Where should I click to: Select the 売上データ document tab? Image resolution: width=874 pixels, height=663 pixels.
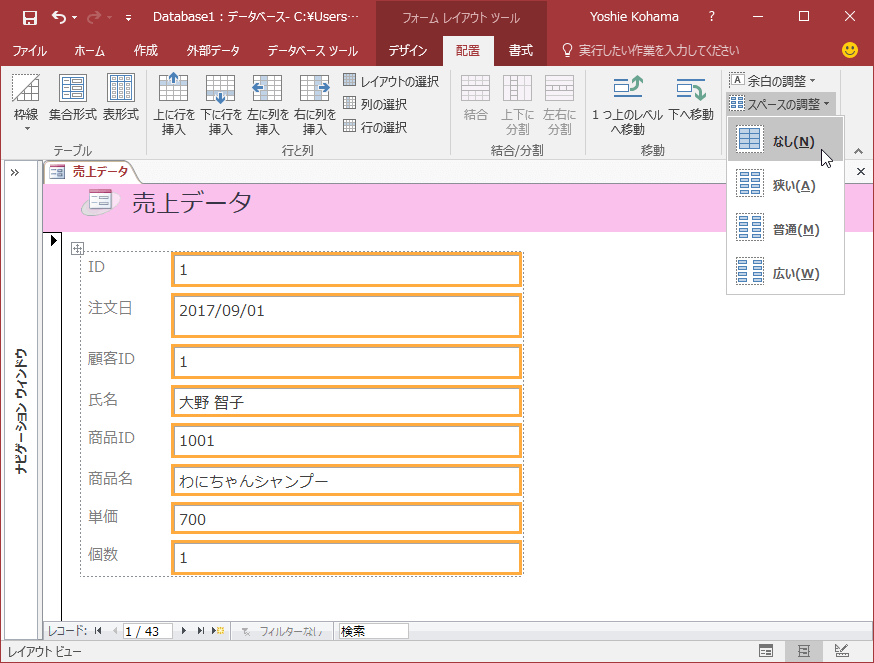pyautogui.click(x=91, y=172)
